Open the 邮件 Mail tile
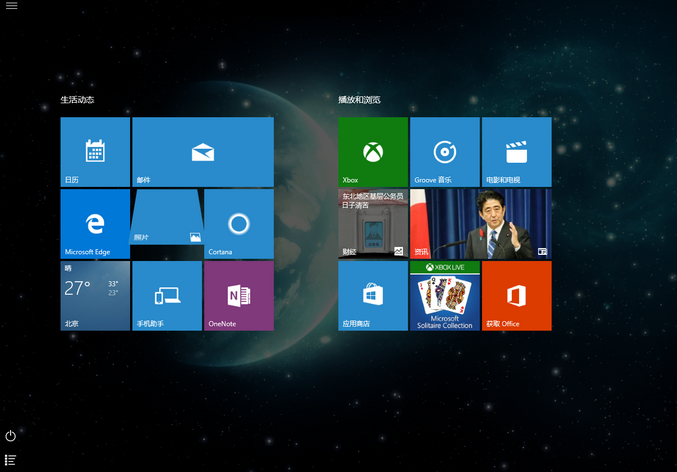677x472 pixels. point(203,152)
